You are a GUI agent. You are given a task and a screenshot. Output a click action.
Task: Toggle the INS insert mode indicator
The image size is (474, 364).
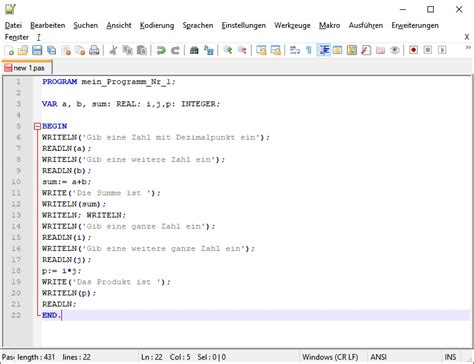pyautogui.click(x=450, y=357)
